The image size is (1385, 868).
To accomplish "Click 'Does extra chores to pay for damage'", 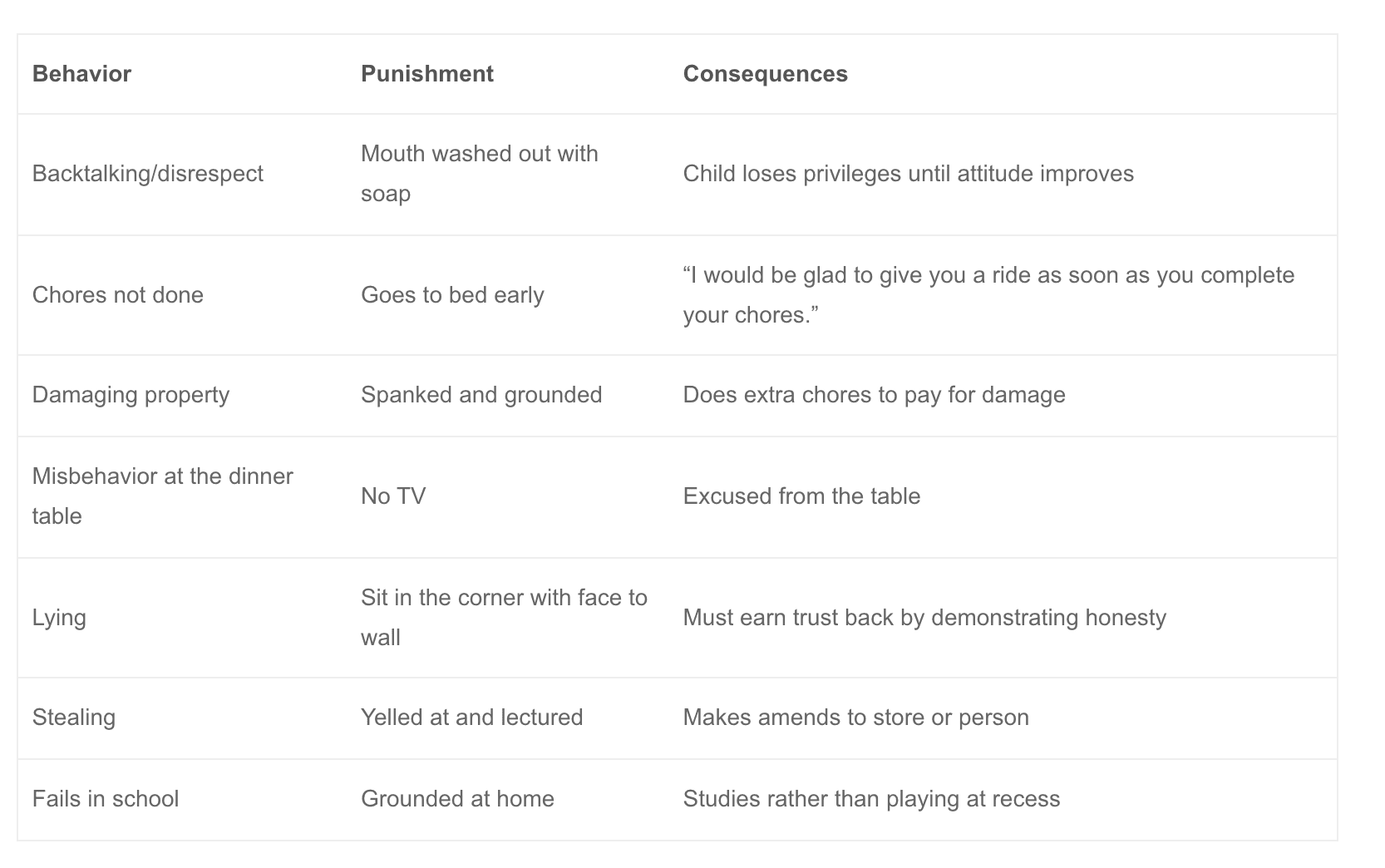I will (x=874, y=395).
